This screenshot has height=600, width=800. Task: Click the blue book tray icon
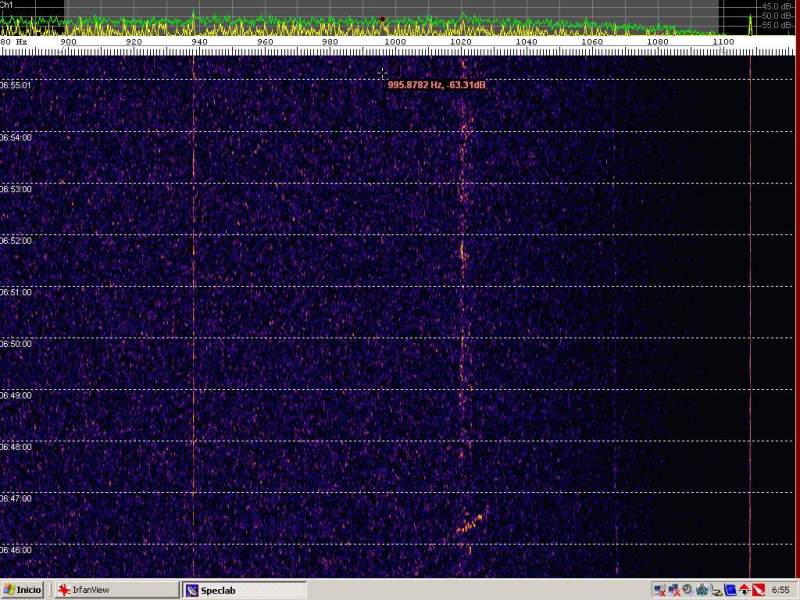click(731, 590)
